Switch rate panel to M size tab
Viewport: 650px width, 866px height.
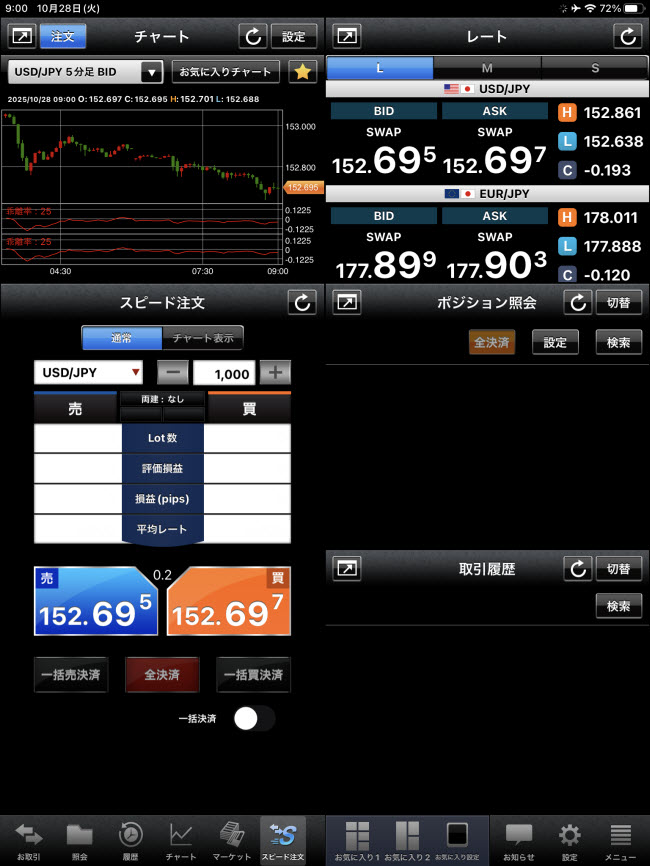(x=487, y=68)
